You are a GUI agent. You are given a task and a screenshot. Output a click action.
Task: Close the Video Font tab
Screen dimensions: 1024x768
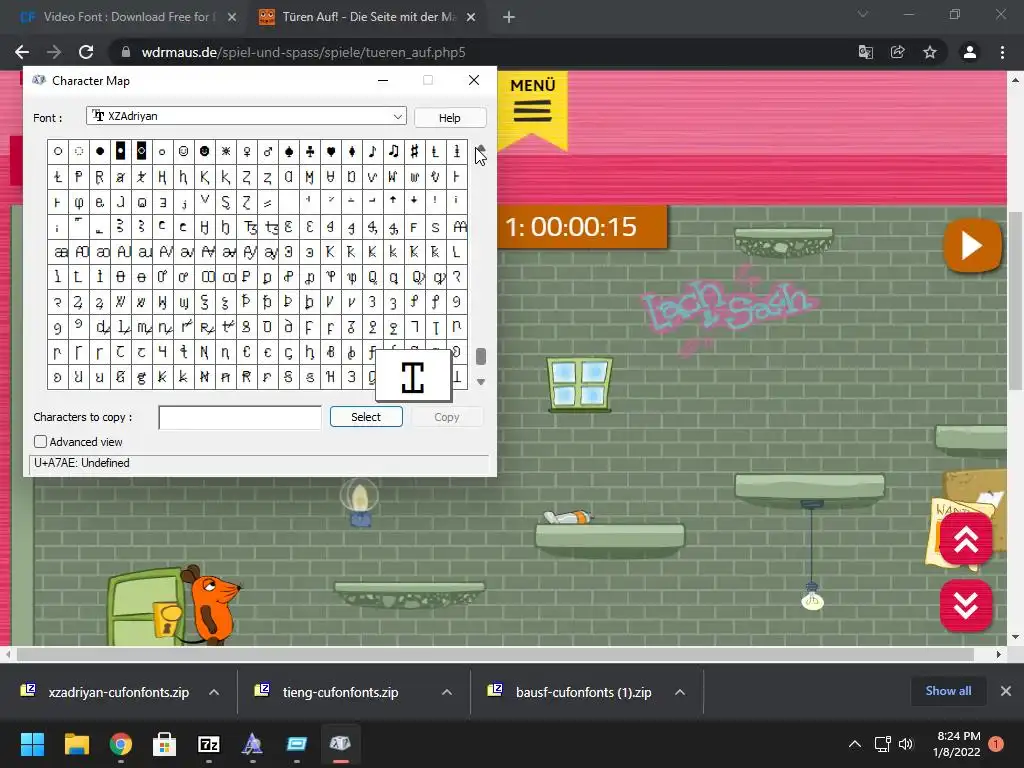click(x=232, y=18)
